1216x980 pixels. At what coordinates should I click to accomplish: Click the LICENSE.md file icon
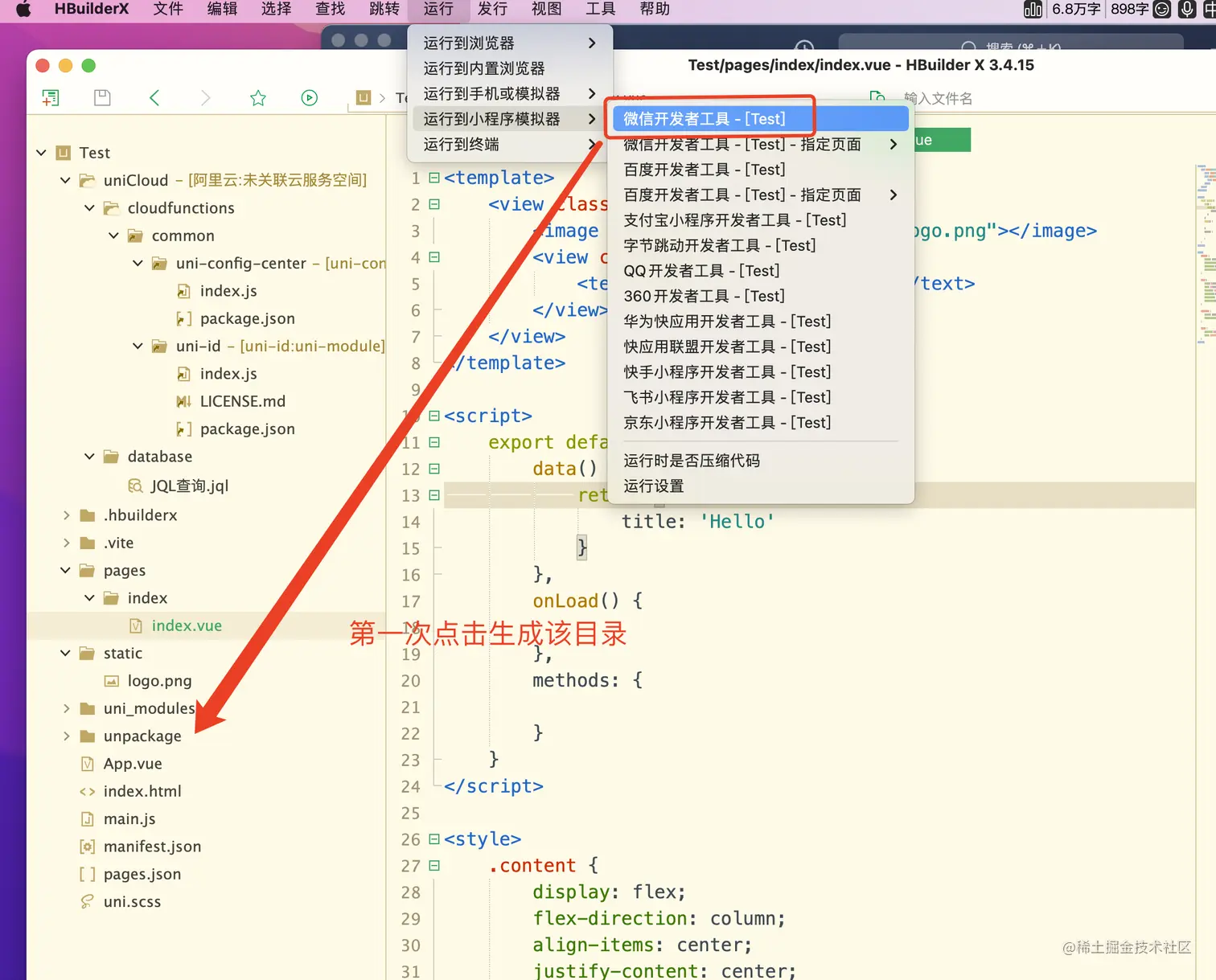(184, 401)
